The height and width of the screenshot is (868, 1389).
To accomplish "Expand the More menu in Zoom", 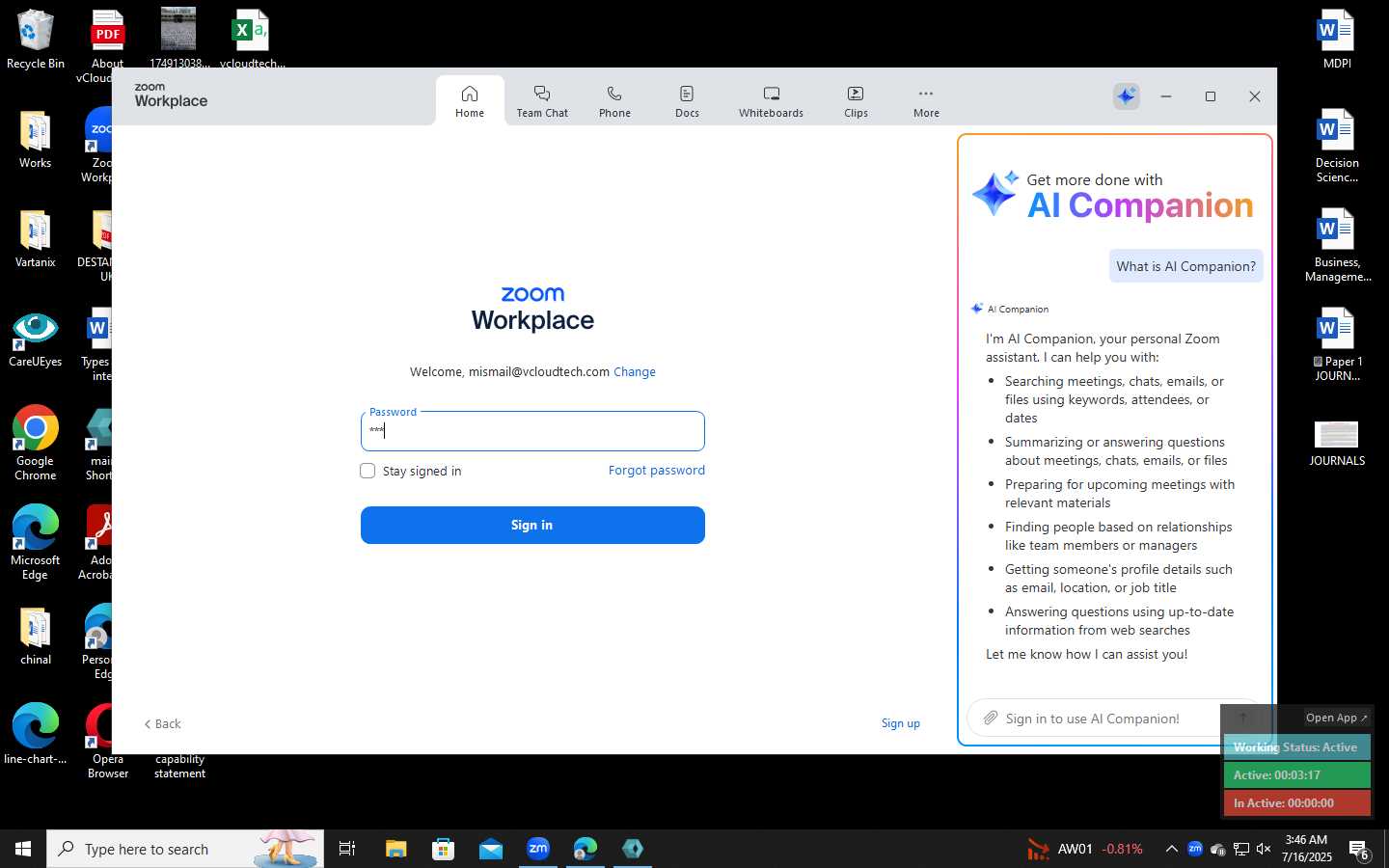I will click(x=926, y=101).
